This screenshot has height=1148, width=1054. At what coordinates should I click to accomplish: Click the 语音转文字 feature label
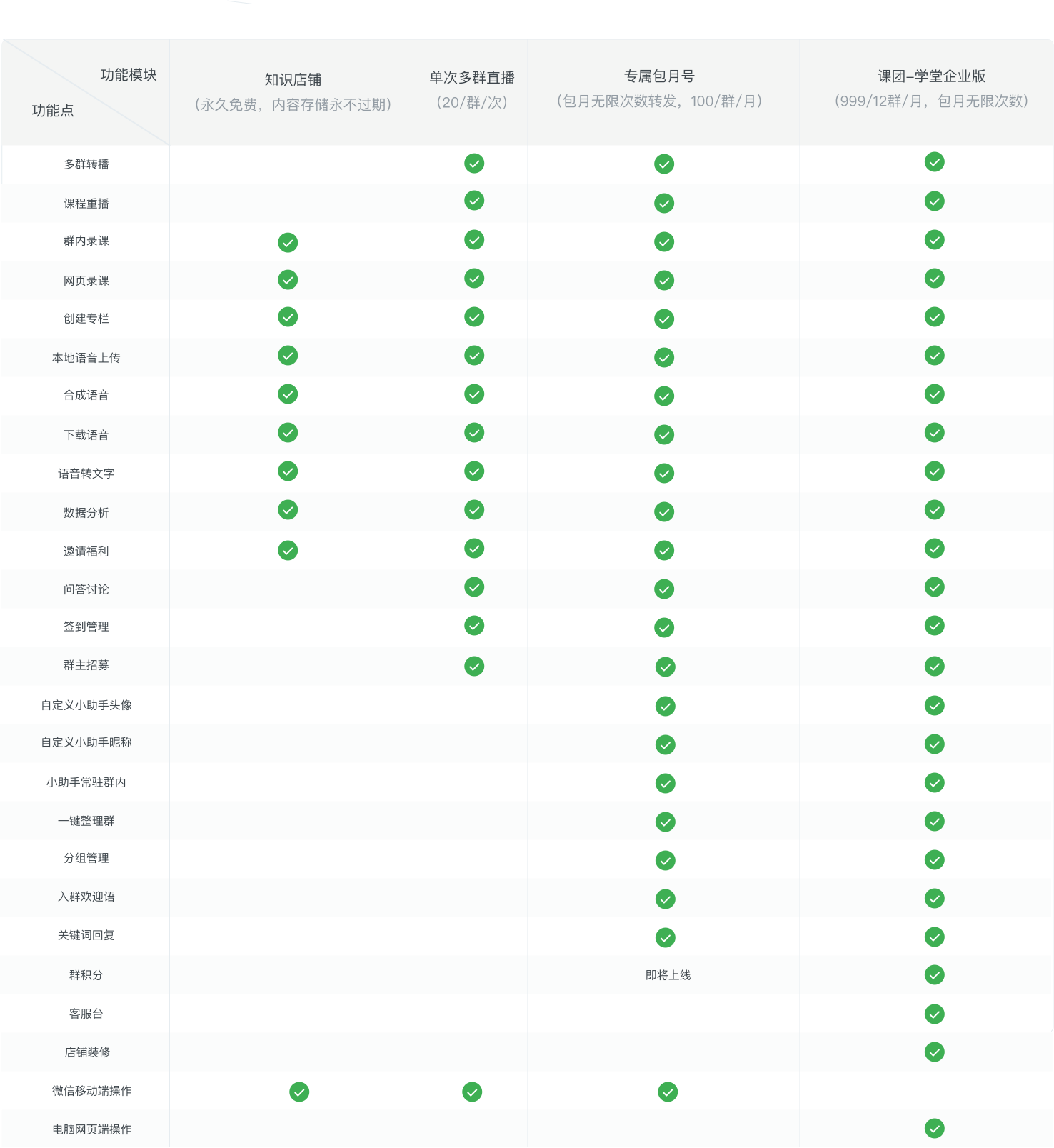[86, 474]
